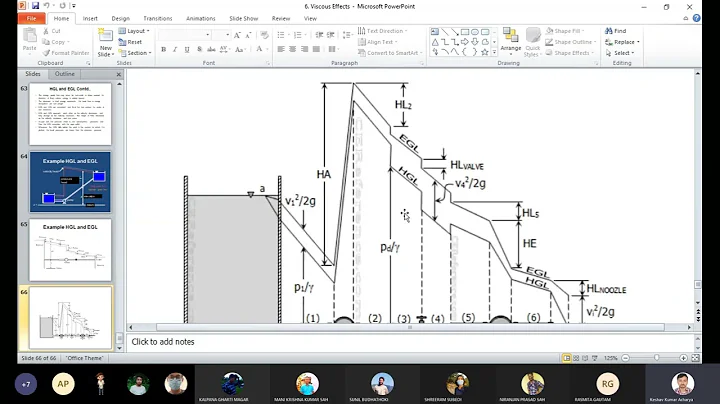The width and height of the screenshot is (720, 404).
Task: Open the Slide Show ribbon tab
Action: pyautogui.click(x=243, y=18)
